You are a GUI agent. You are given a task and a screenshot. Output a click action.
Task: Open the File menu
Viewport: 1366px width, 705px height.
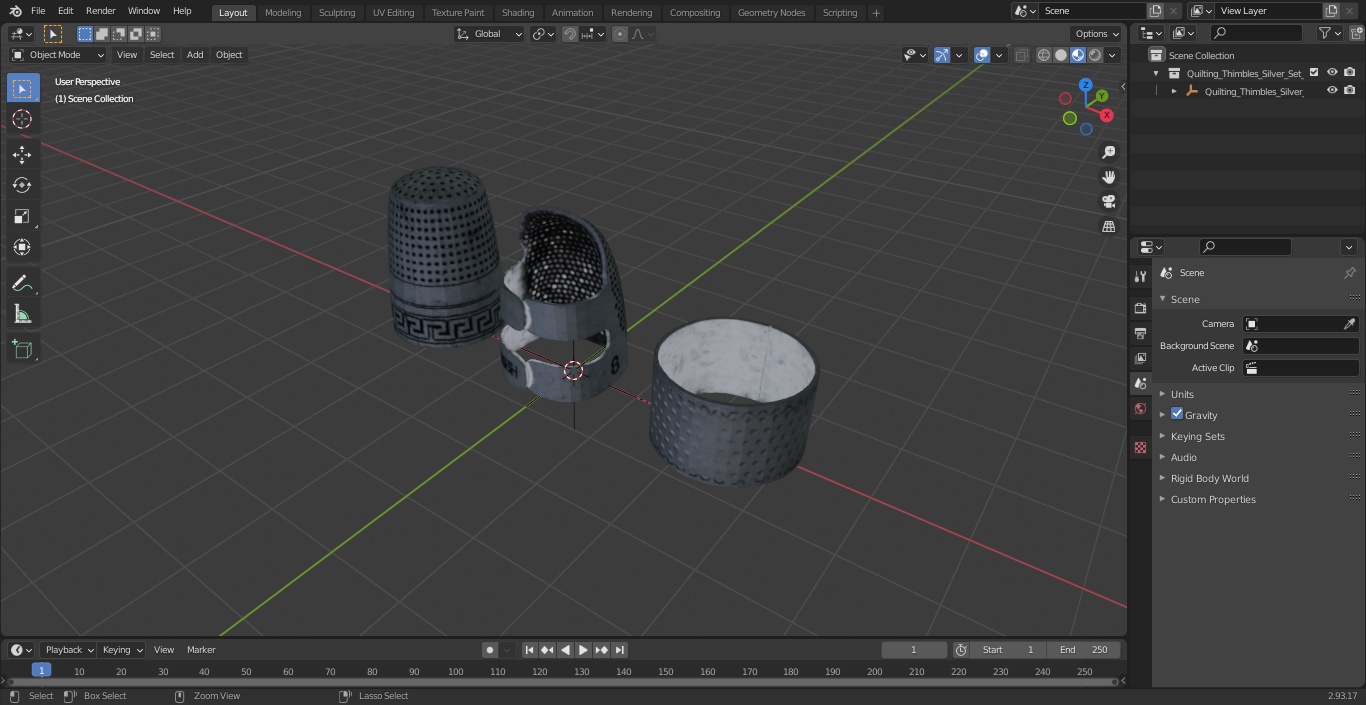(x=38, y=11)
